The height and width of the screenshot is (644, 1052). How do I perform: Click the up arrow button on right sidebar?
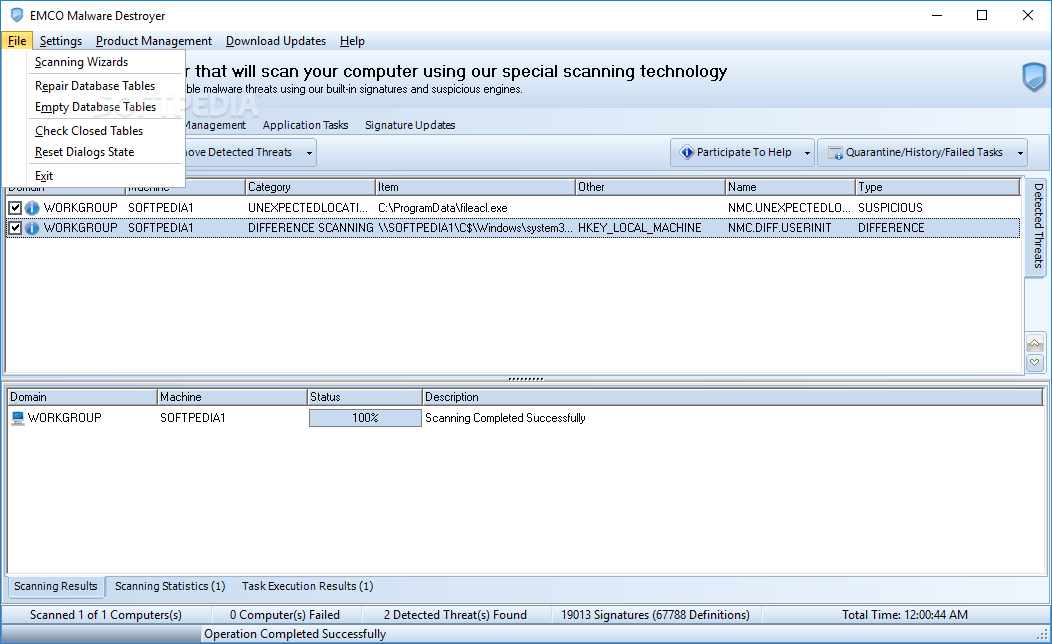click(1035, 344)
